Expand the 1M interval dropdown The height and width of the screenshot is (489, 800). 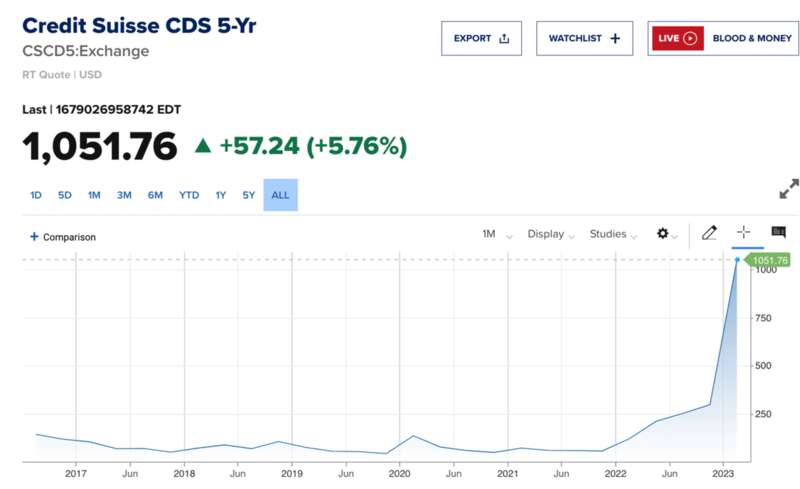click(x=496, y=234)
